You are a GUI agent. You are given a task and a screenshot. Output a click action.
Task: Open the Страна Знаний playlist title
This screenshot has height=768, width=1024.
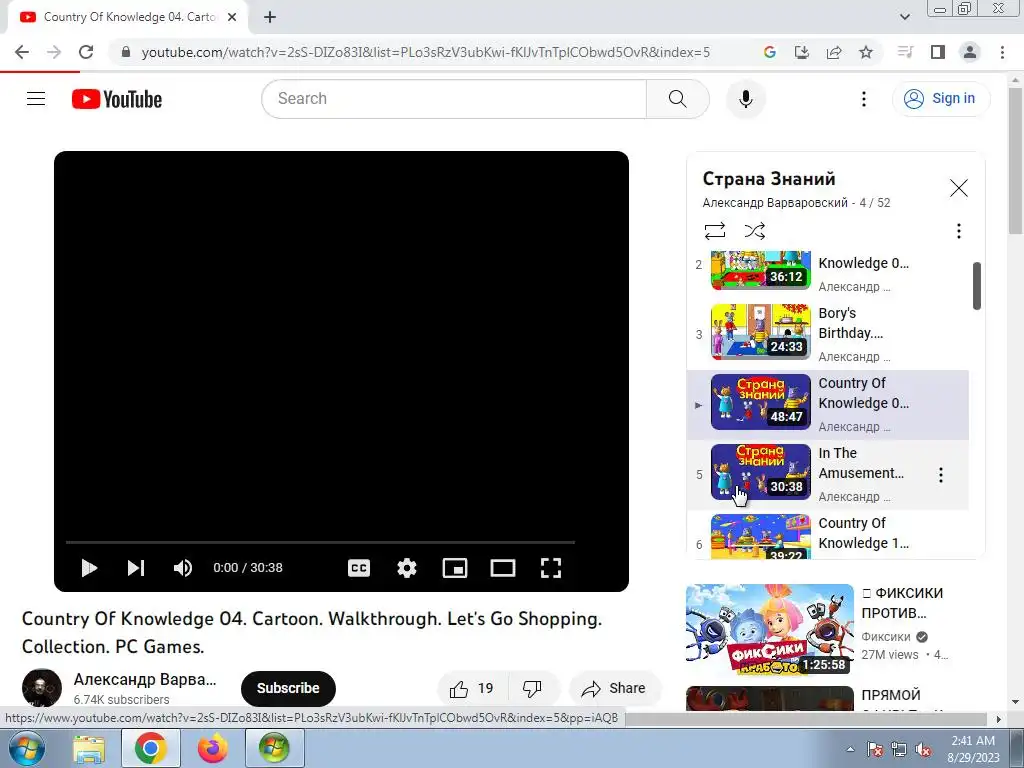[x=769, y=179]
